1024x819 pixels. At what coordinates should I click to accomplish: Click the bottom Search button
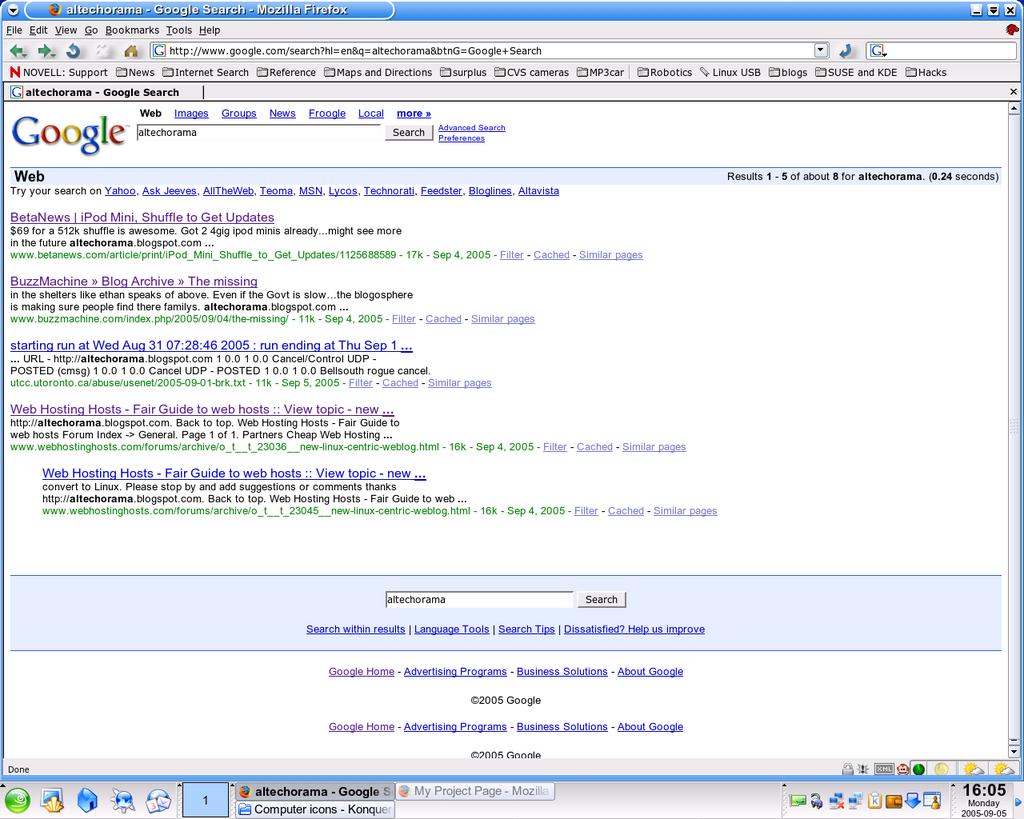(x=601, y=600)
